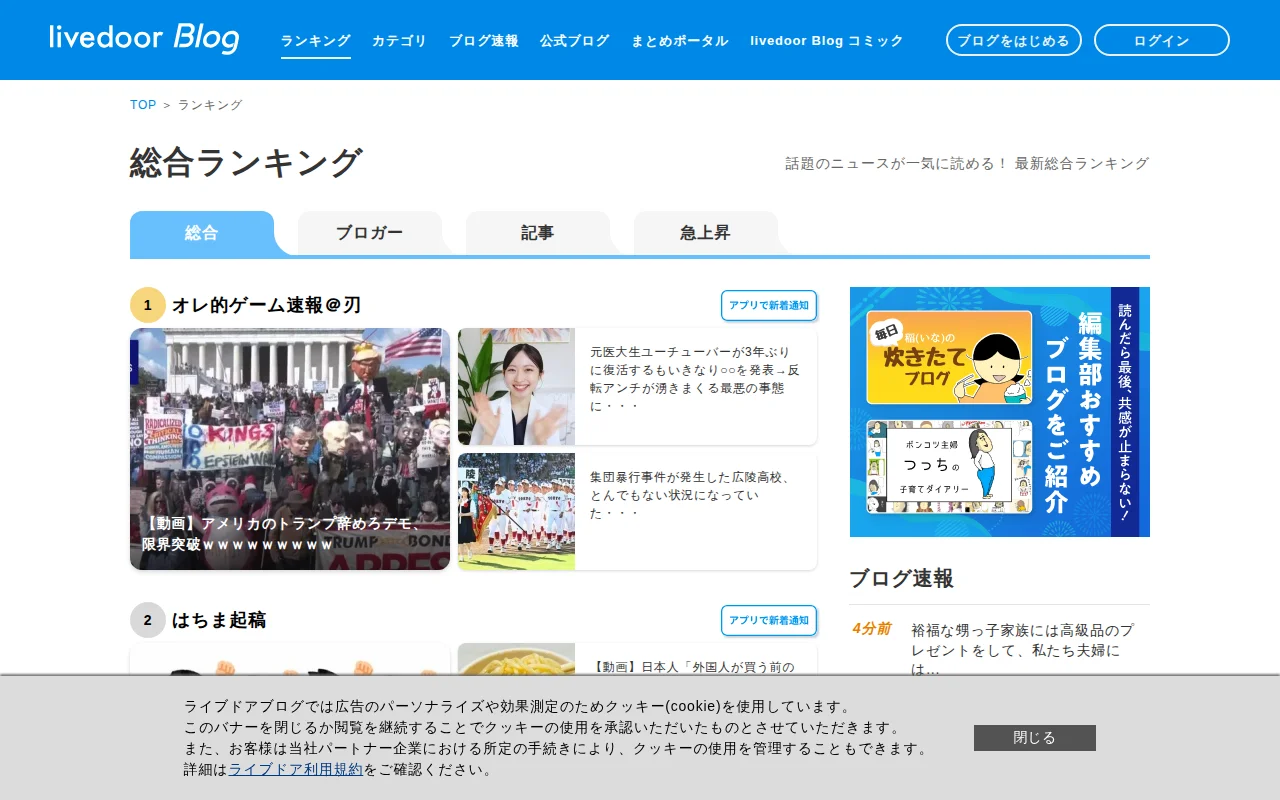Click the ログイン button

coord(1162,40)
